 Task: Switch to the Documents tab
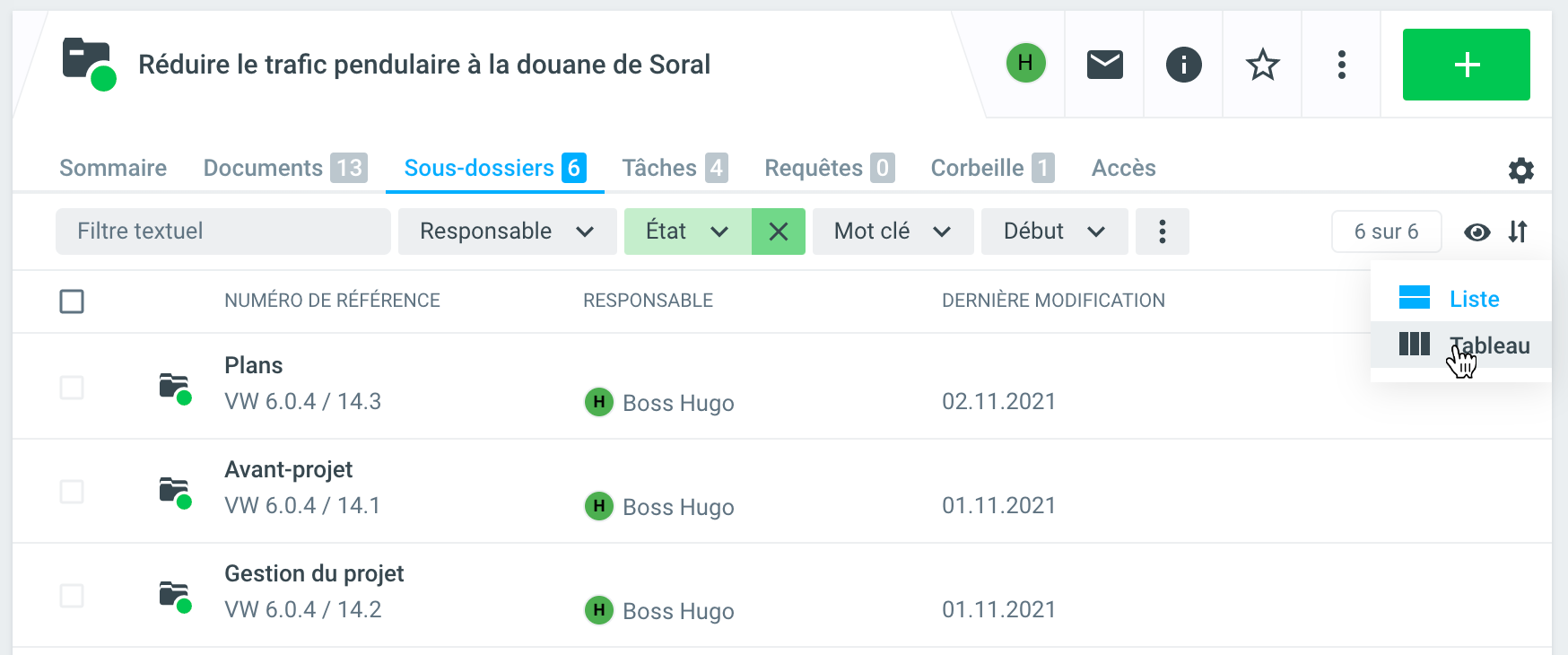(284, 168)
